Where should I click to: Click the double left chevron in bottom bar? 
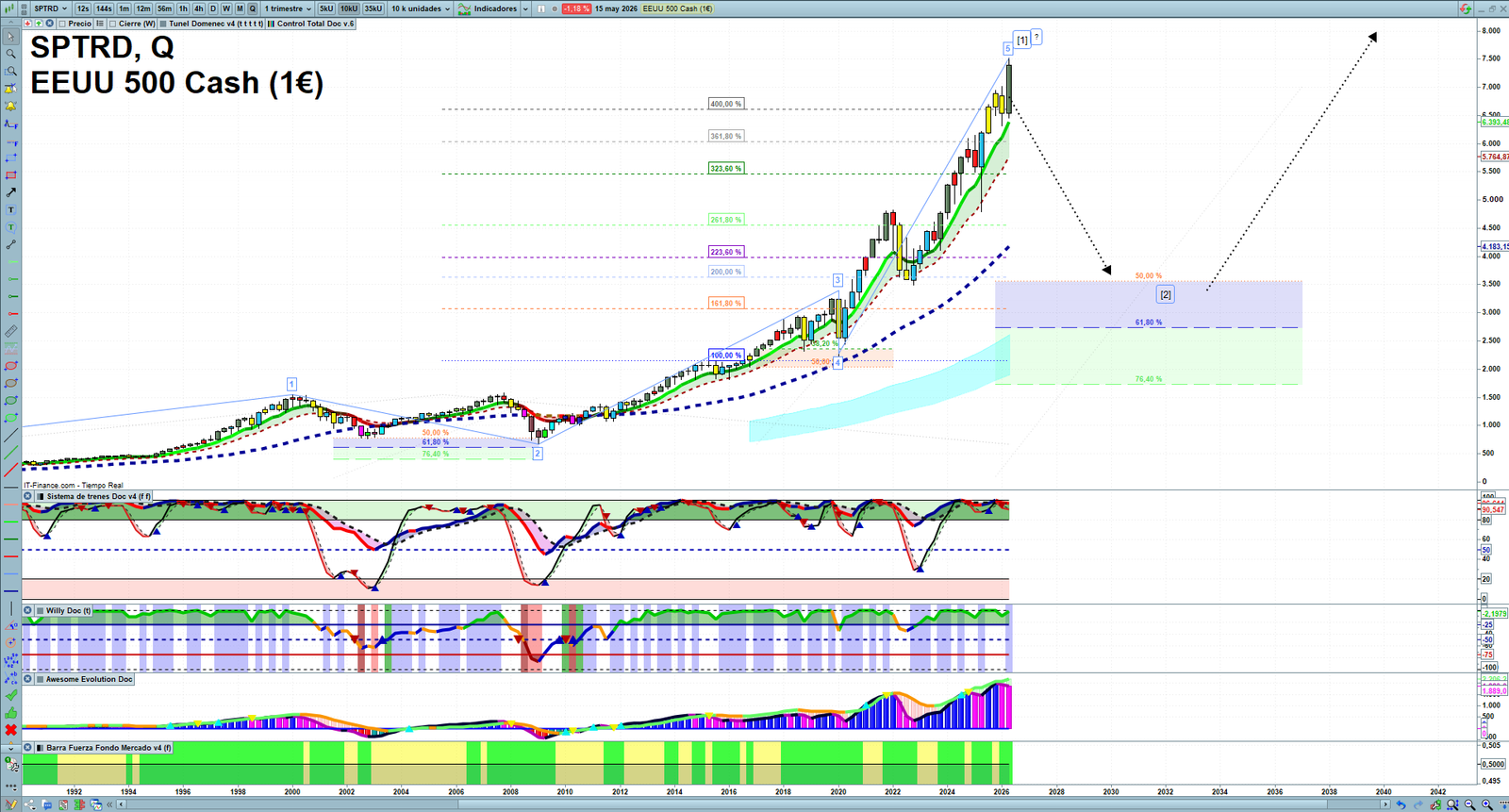point(109,804)
